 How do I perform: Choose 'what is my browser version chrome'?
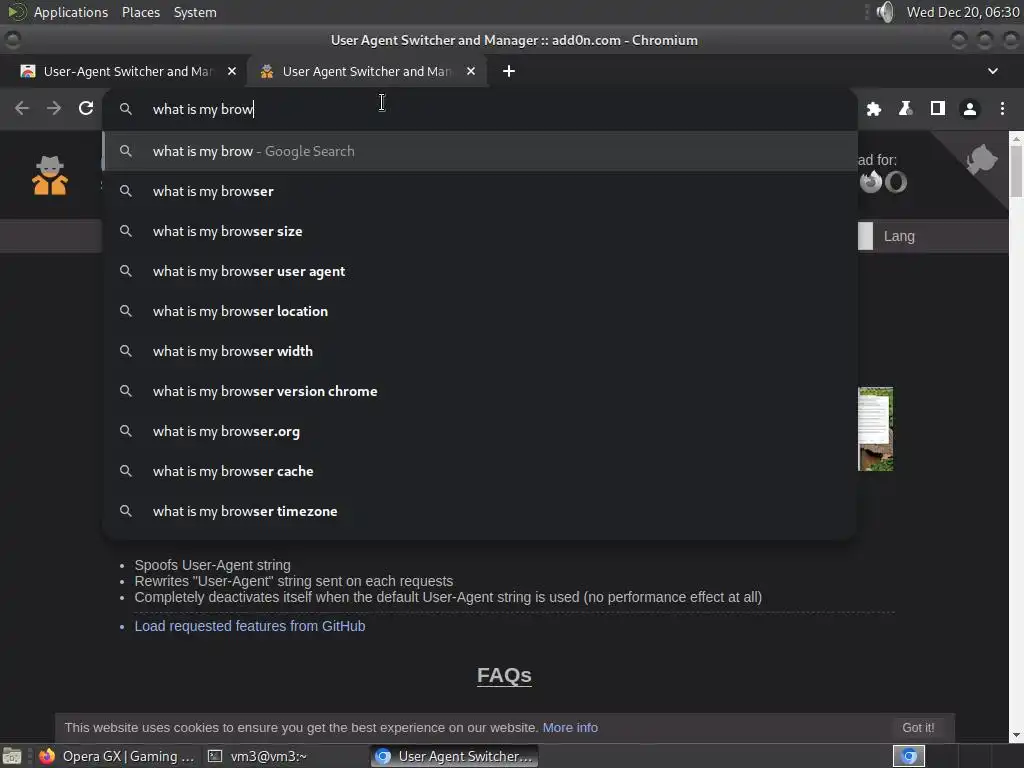(x=480, y=391)
